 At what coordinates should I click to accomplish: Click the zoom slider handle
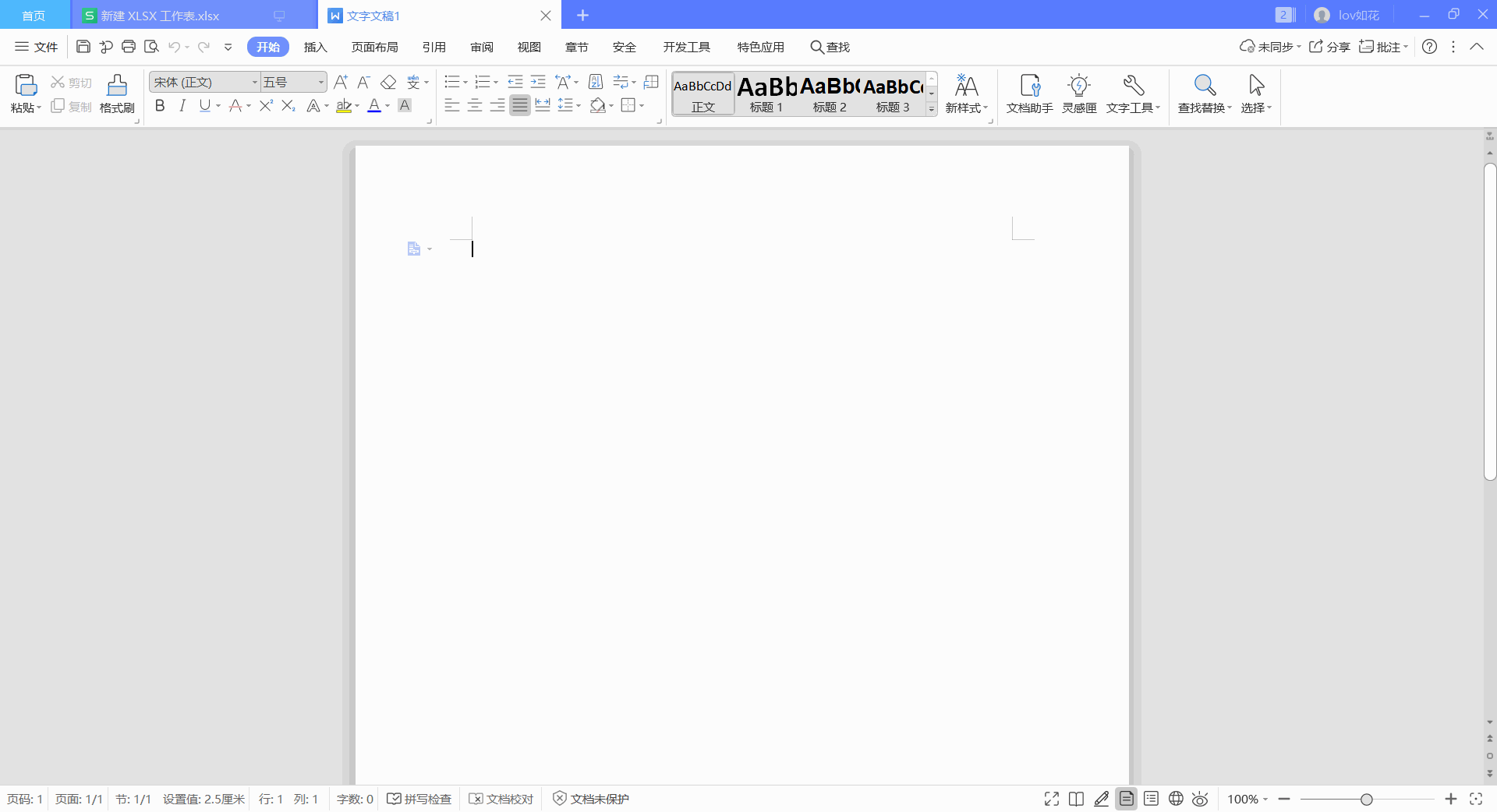point(1366,799)
